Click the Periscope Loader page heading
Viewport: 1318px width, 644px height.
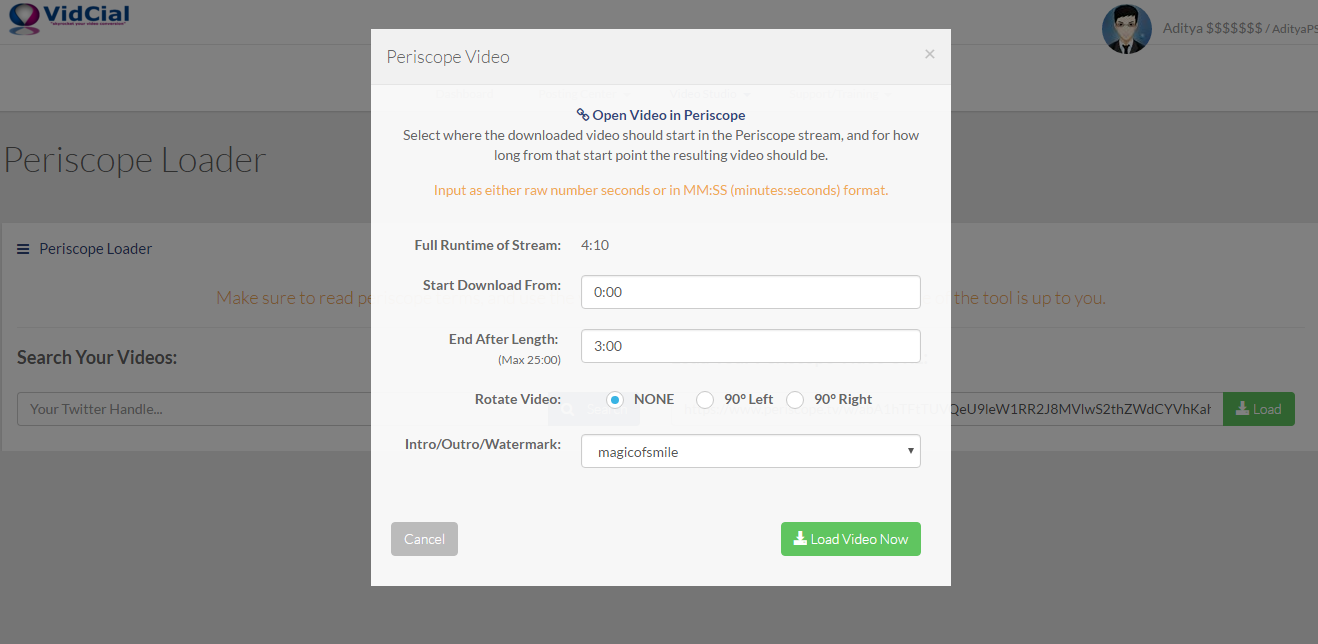[x=134, y=160]
